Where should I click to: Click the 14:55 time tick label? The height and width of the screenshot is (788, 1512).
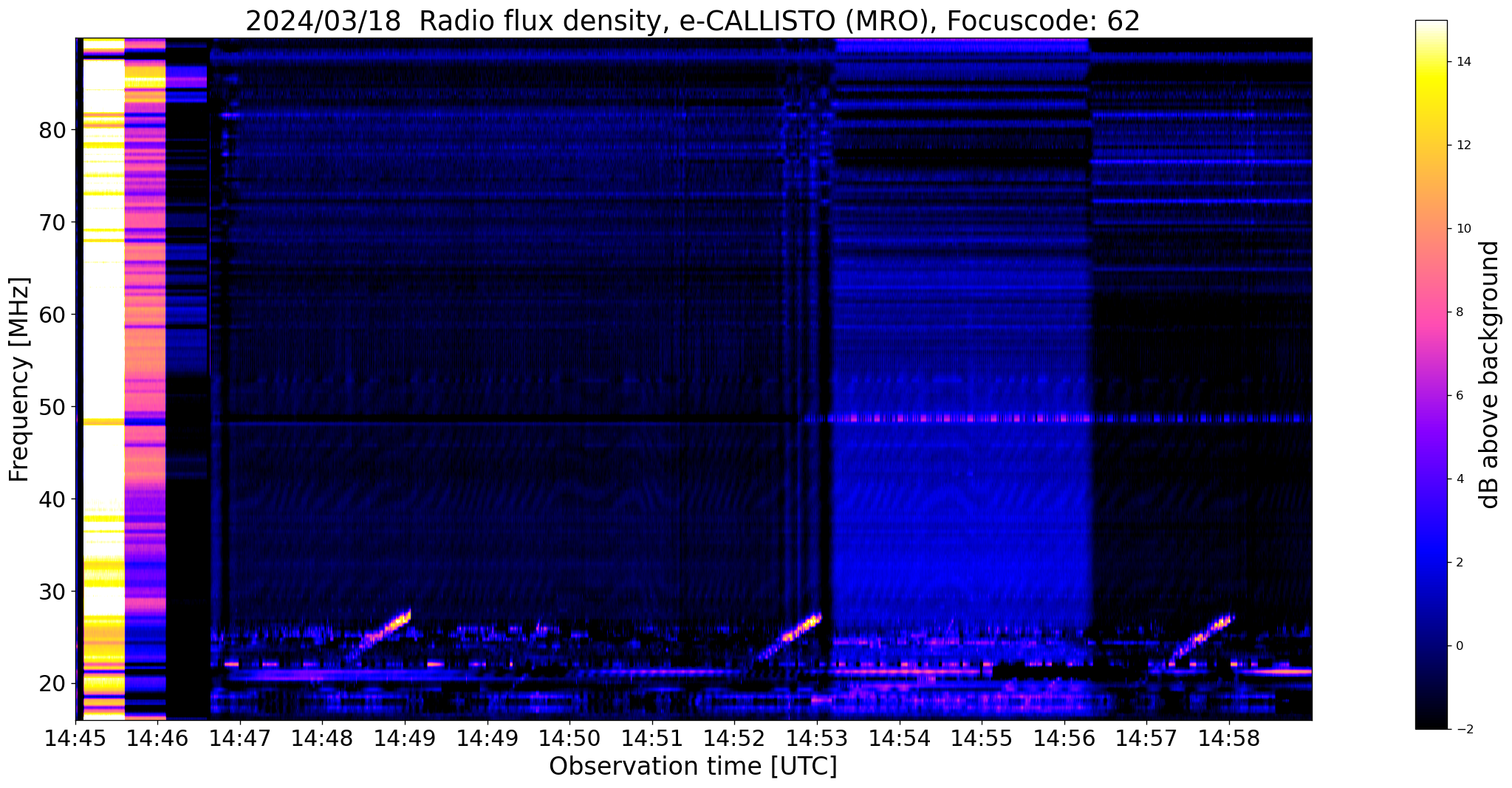click(x=982, y=739)
